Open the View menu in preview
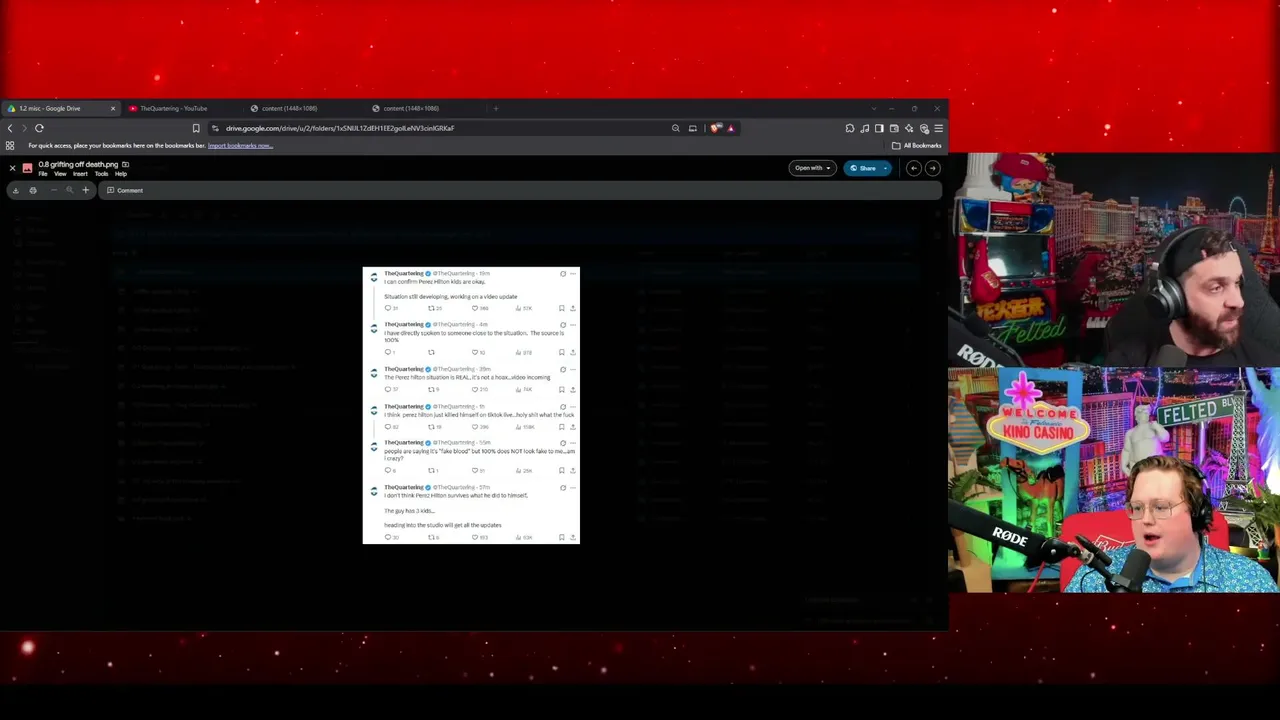The width and height of the screenshot is (1280, 720). (60, 174)
